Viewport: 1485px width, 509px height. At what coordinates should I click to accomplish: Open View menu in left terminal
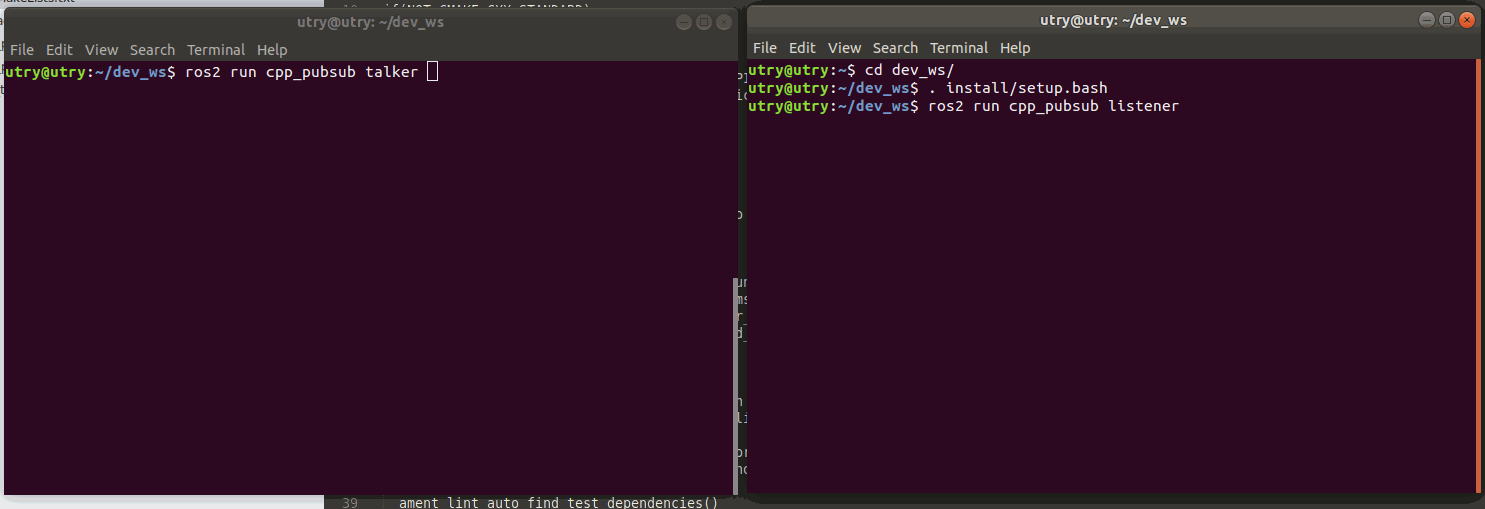click(101, 50)
